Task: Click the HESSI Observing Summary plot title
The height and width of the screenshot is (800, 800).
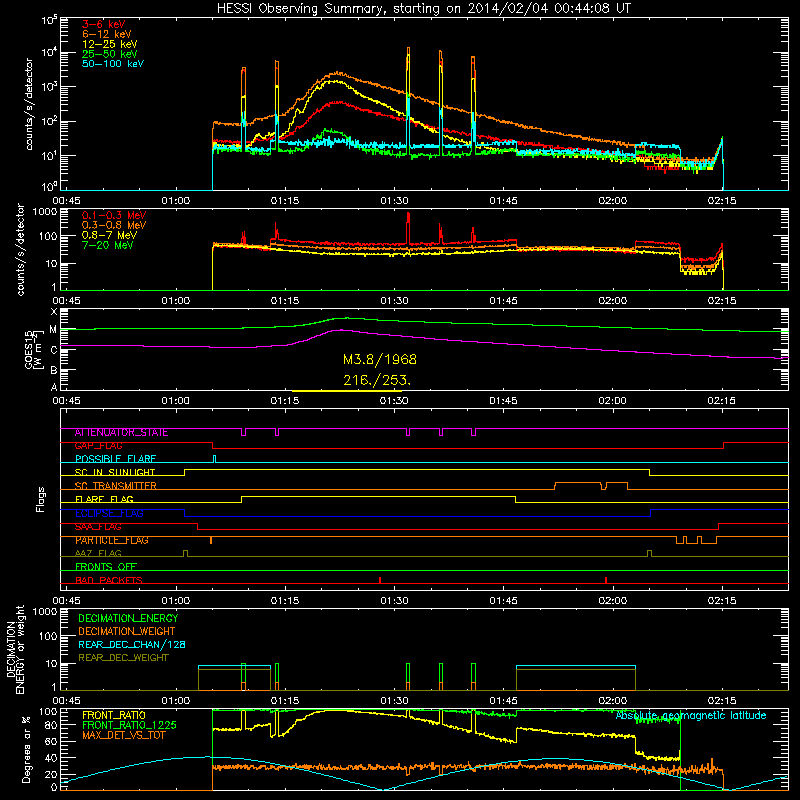Action: point(424,9)
